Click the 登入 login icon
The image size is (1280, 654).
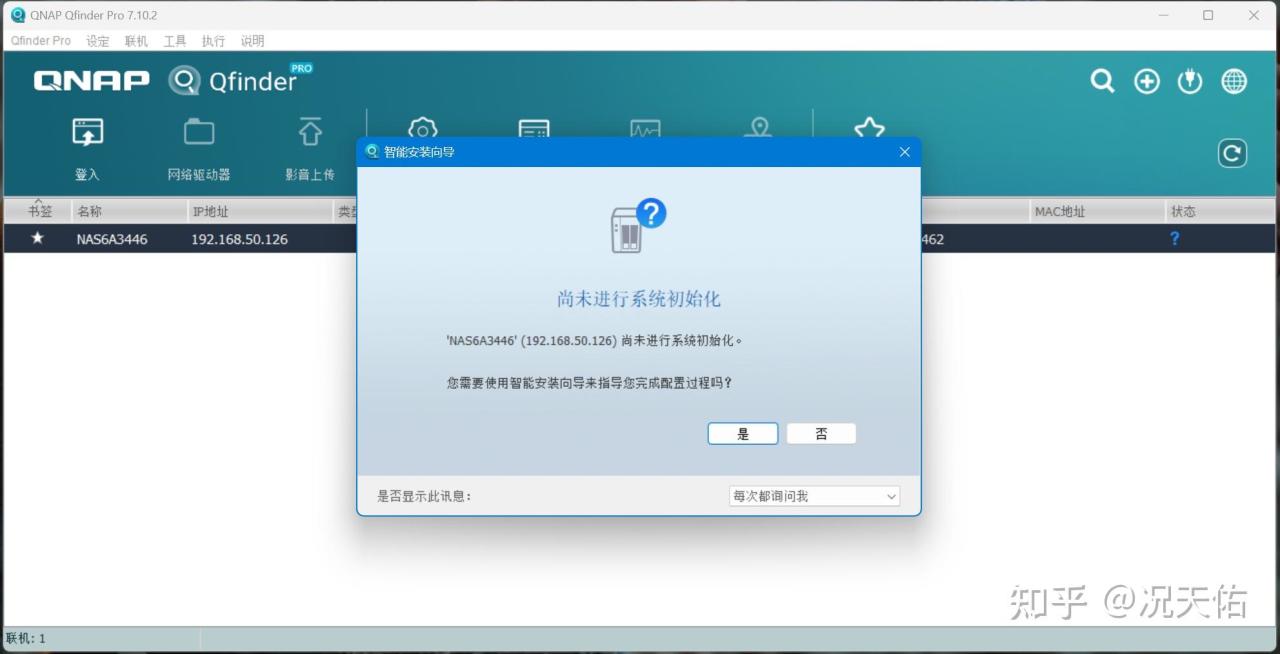pos(88,132)
